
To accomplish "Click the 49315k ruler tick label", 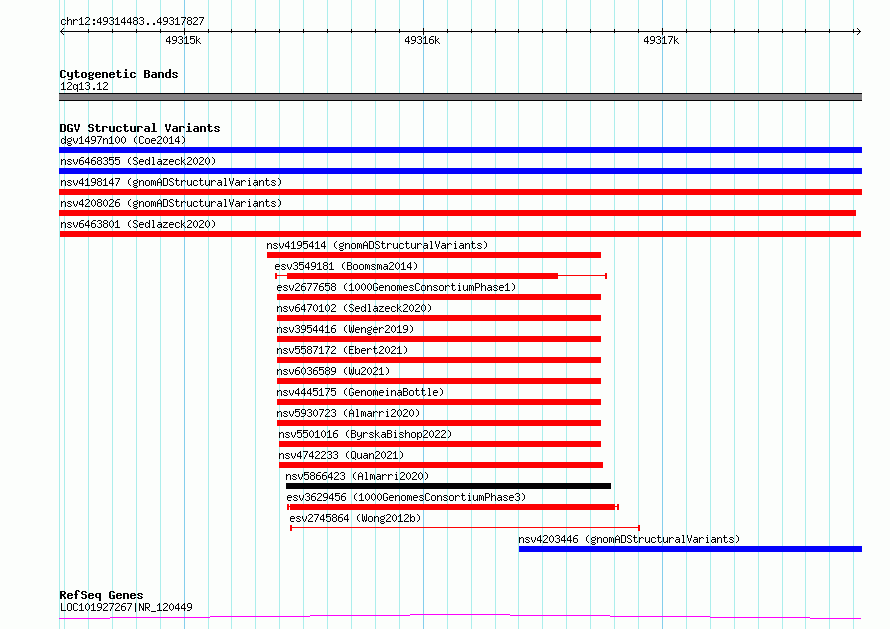I will (183, 40).
